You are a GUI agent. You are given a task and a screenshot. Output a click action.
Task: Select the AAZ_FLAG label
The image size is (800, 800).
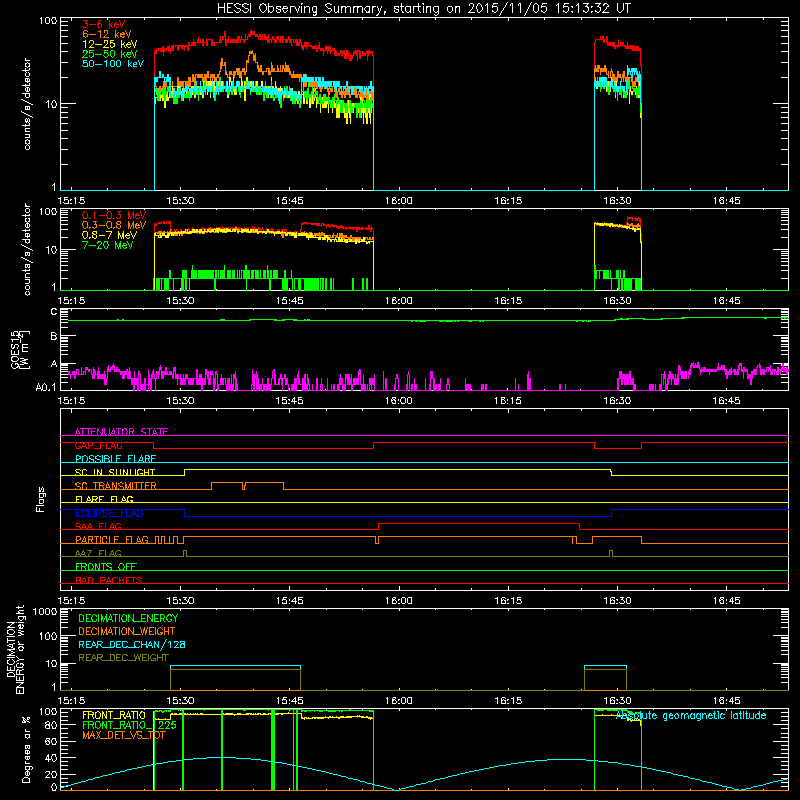click(x=98, y=553)
